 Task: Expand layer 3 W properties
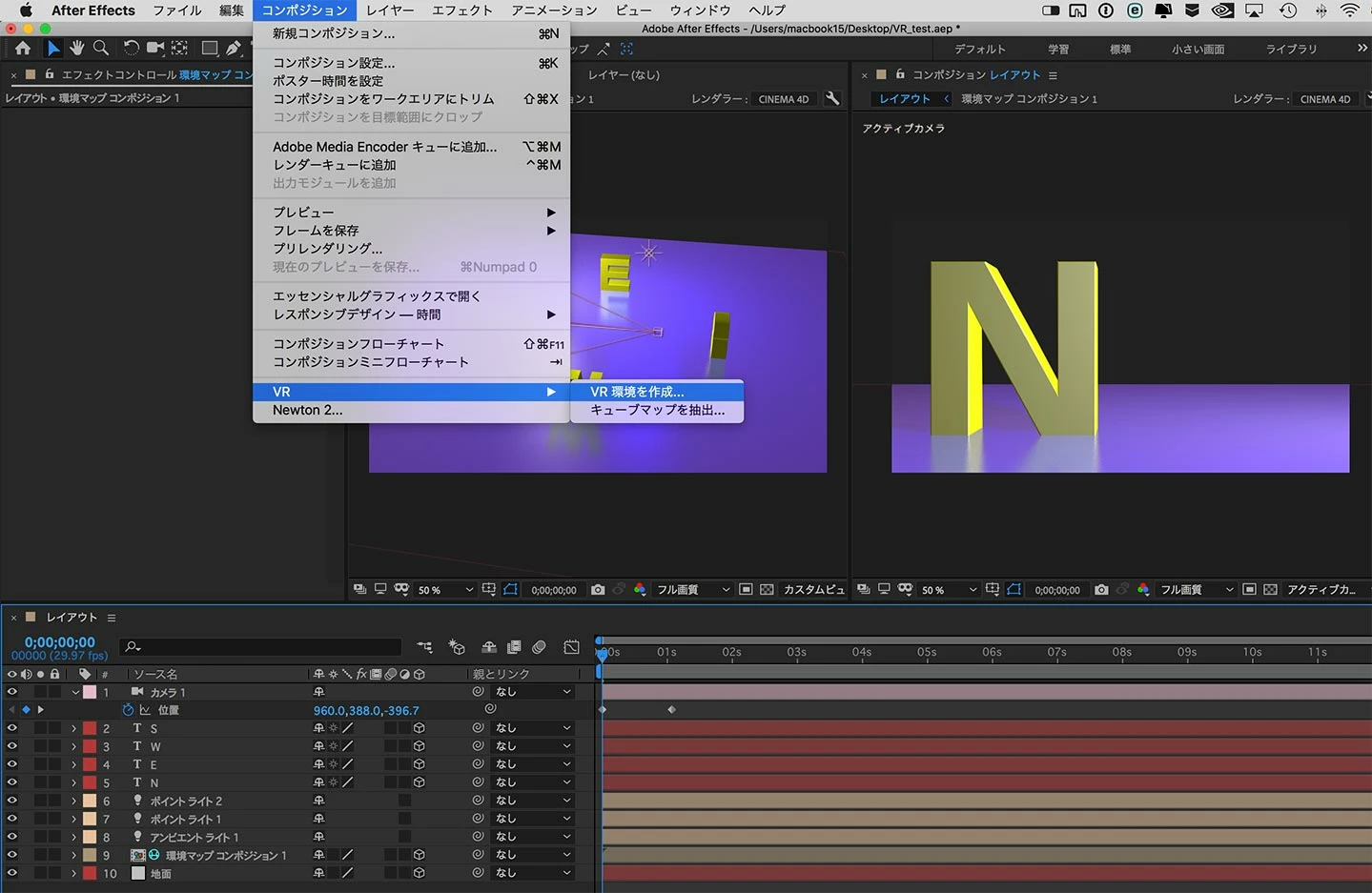(x=74, y=746)
